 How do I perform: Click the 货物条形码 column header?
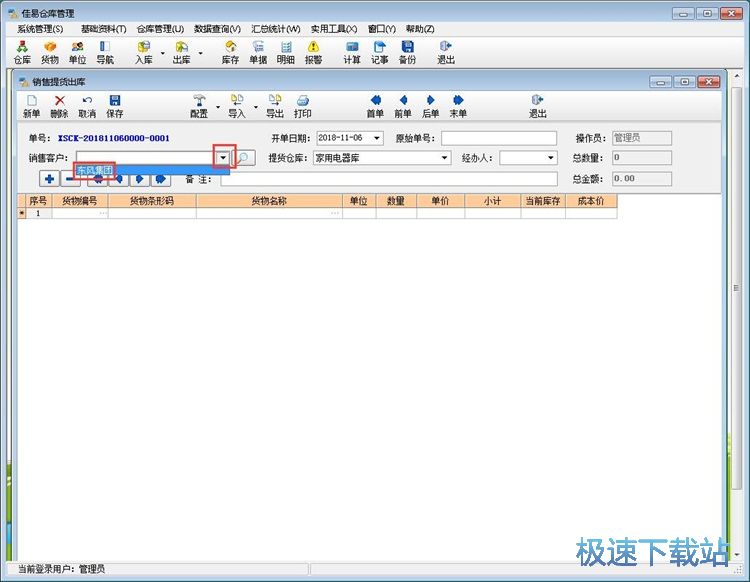(152, 201)
